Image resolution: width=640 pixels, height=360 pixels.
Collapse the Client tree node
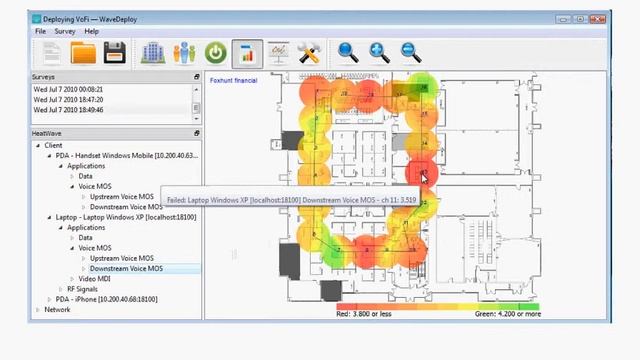pos(38,145)
